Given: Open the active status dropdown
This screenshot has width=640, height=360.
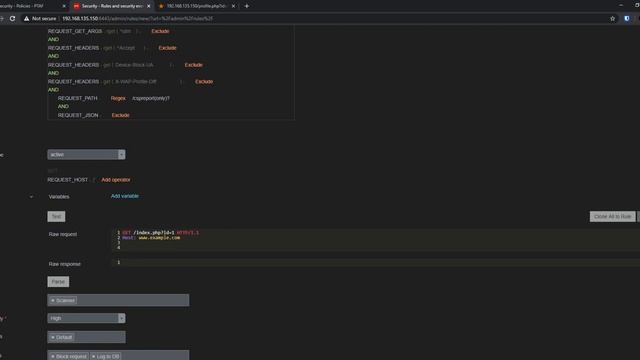Looking at the screenshot, I should point(86,154).
